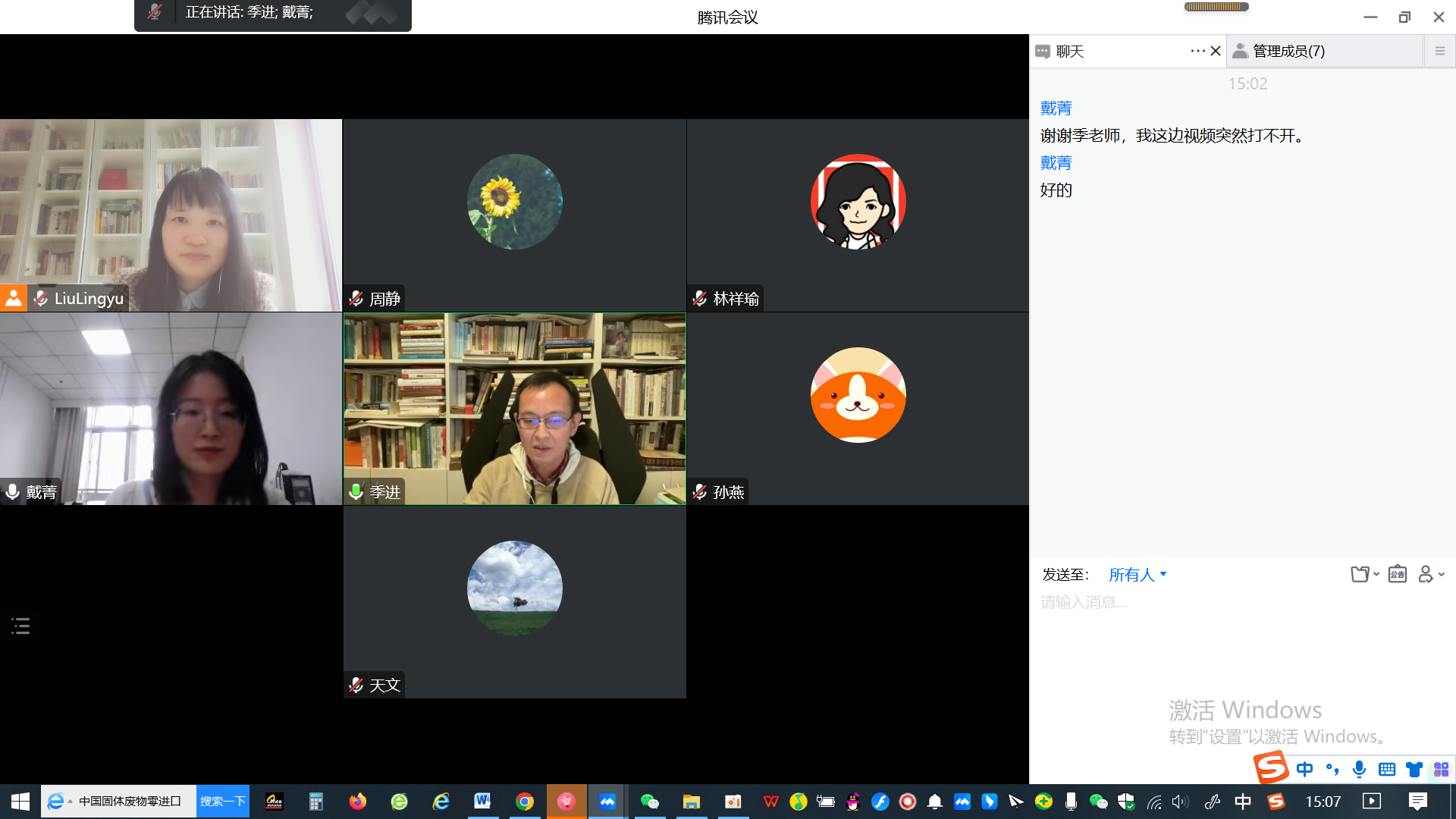The height and width of the screenshot is (819, 1456).
Task: Toggle Sogou punctuation mode button
Action: point(1332,770)
